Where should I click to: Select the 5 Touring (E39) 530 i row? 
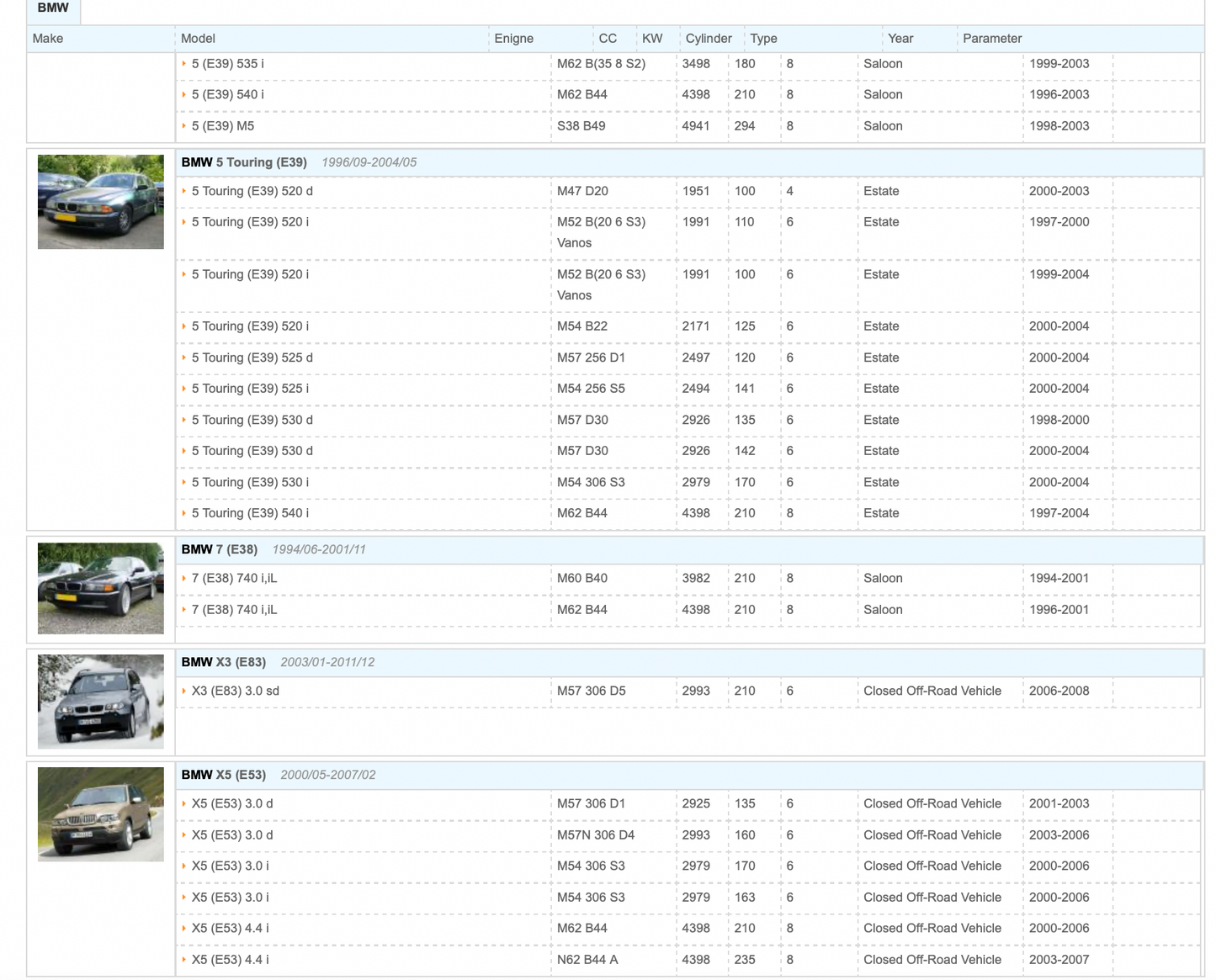pos(250,482)
